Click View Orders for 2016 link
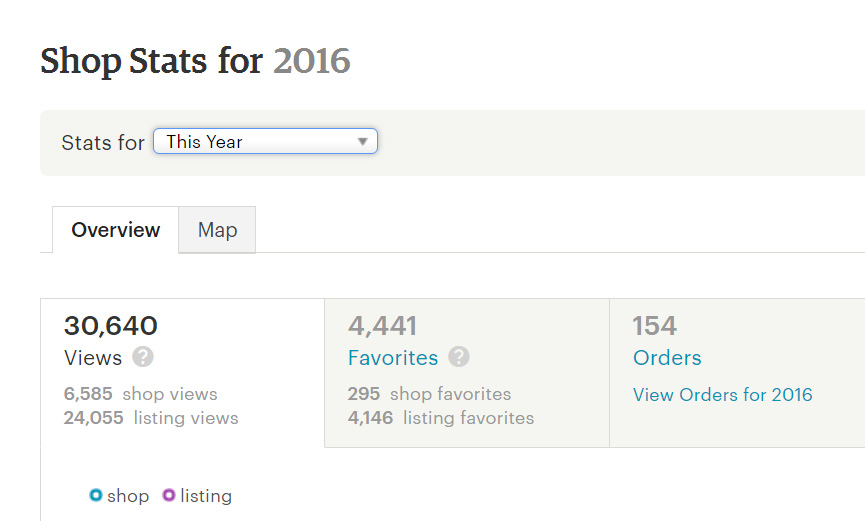The width and height of the screenshot is (865, 521). [722, 395]
